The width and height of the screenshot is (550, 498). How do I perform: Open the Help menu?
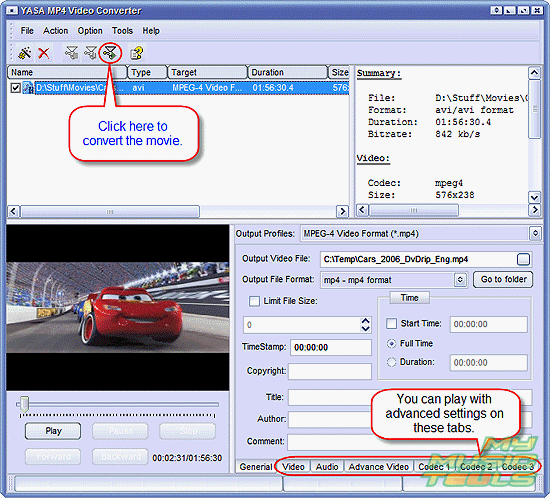[x=151, y=31]
